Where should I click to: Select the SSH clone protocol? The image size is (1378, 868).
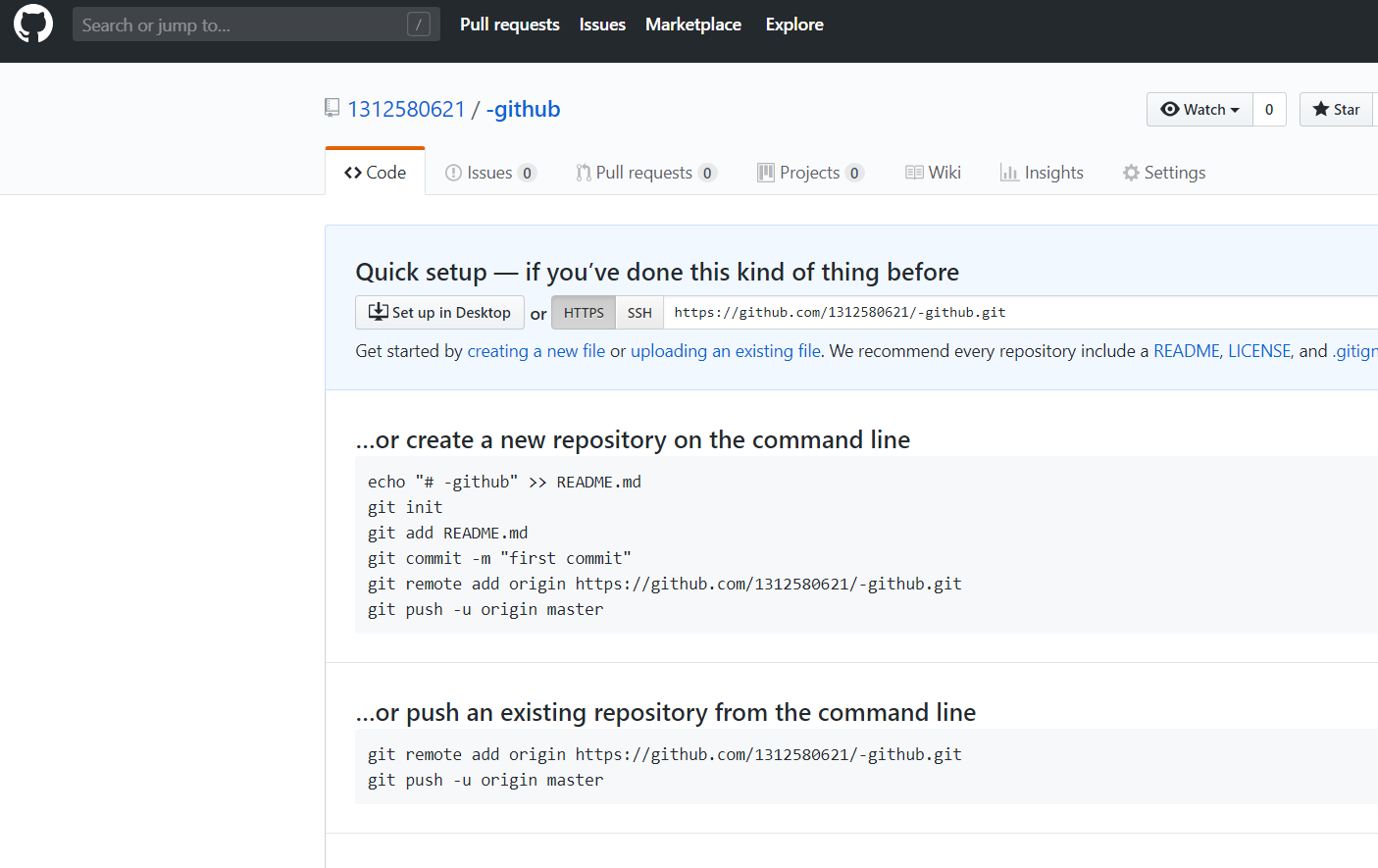tap(639, 313)
